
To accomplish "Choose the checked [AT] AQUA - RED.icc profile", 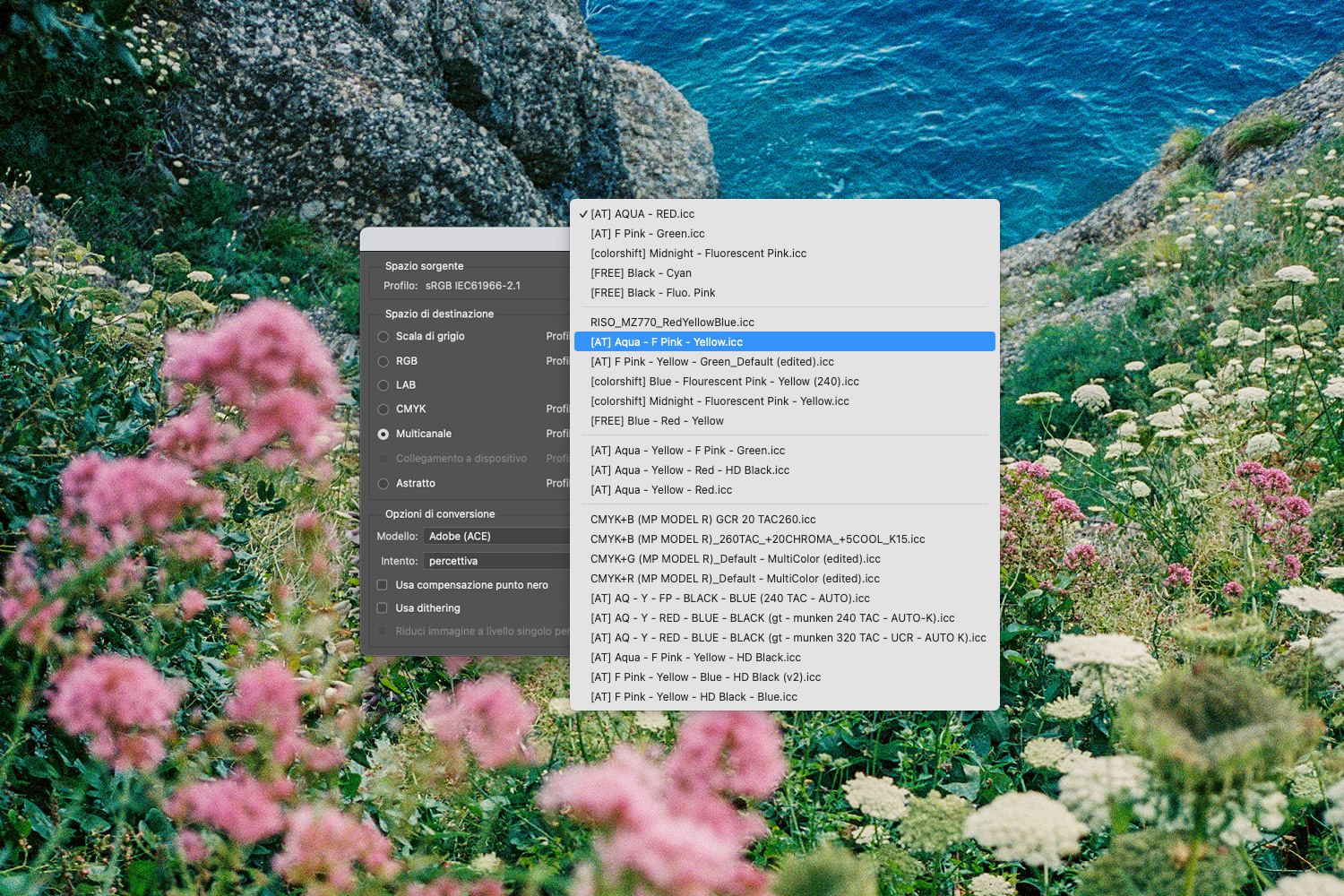I will pos(642,214).
